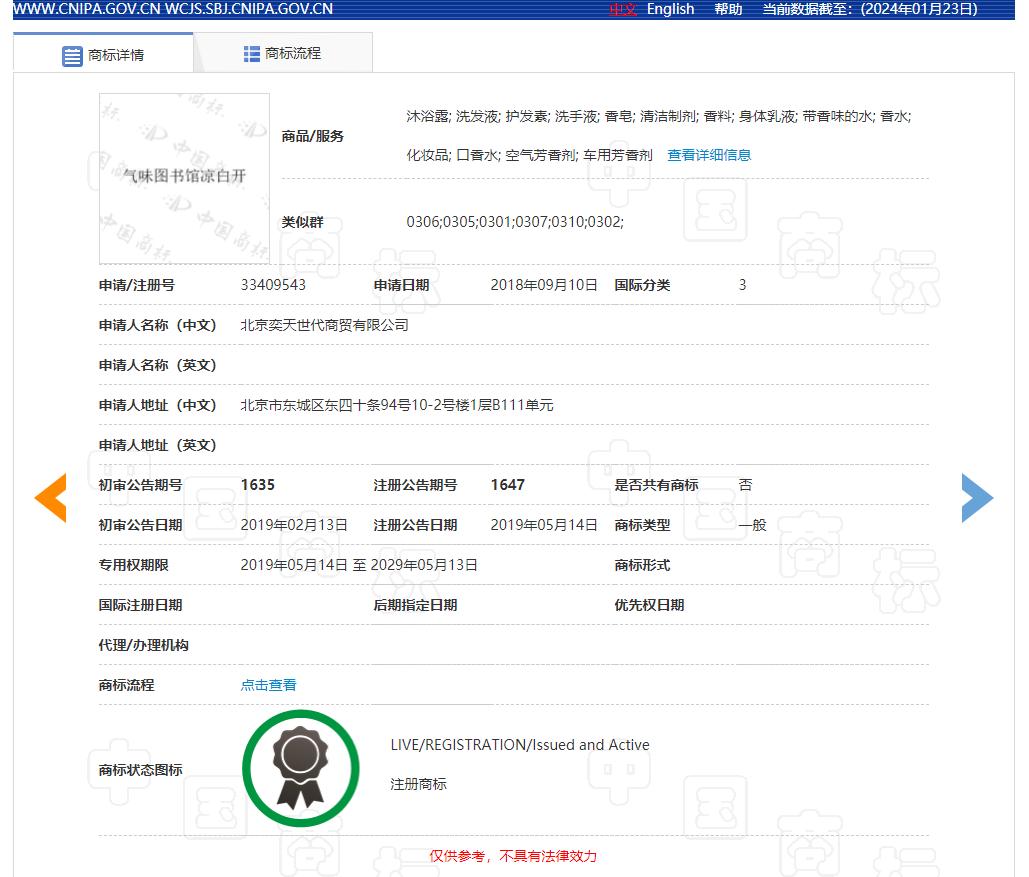Select the header URL WWW.CNIPA.GOV.CN
1029x877 pixels.
coord(87,9)
